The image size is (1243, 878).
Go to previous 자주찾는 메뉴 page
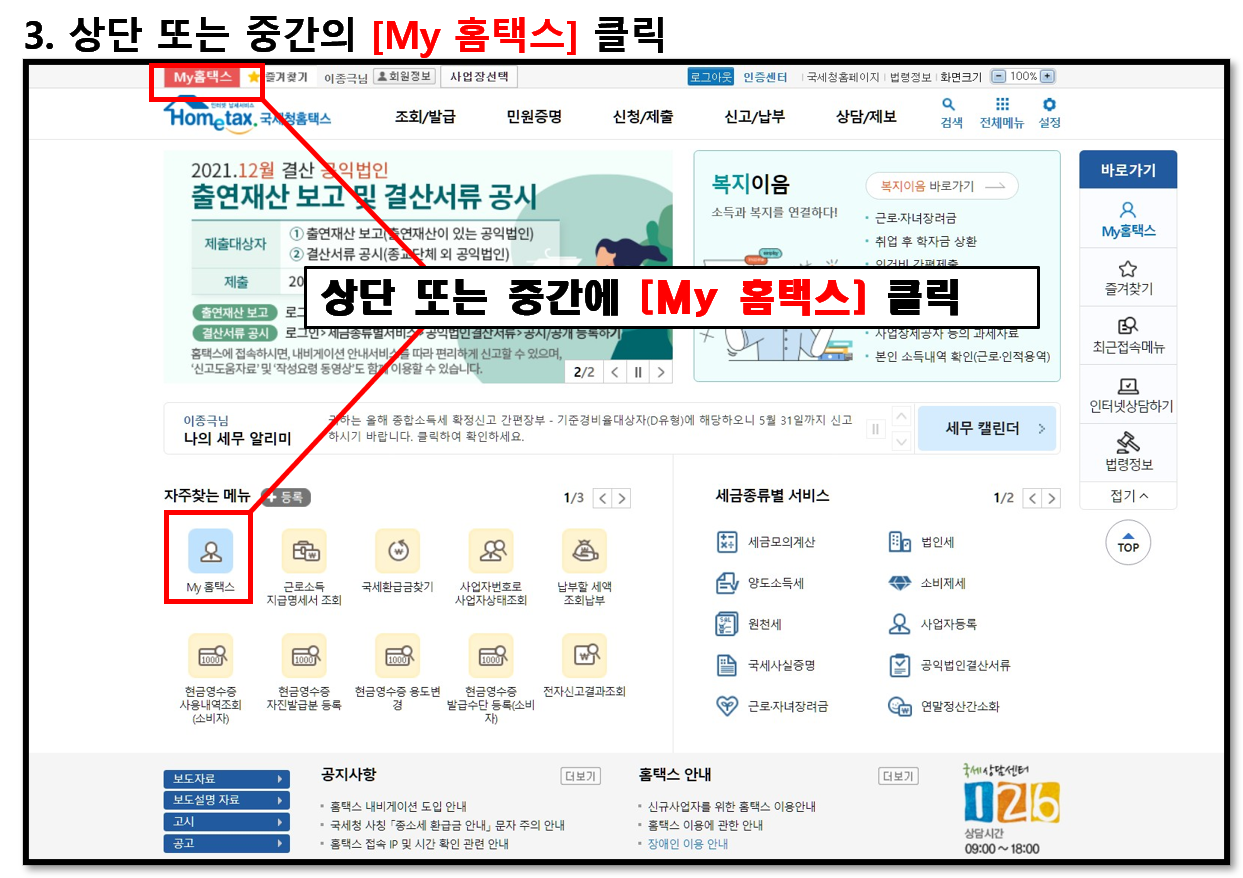[602, 498]
